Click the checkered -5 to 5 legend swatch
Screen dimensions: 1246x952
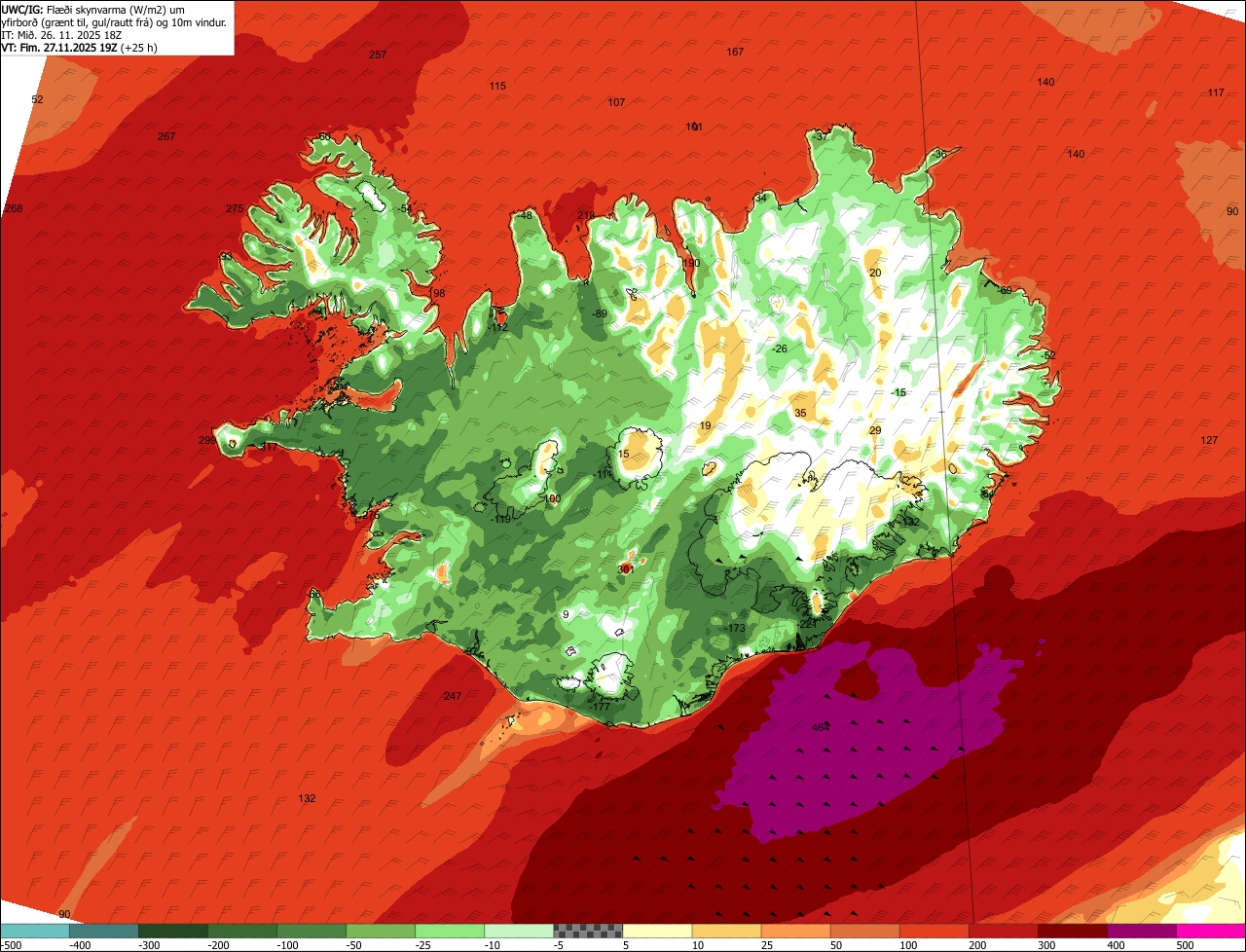[x=588, y=931]
